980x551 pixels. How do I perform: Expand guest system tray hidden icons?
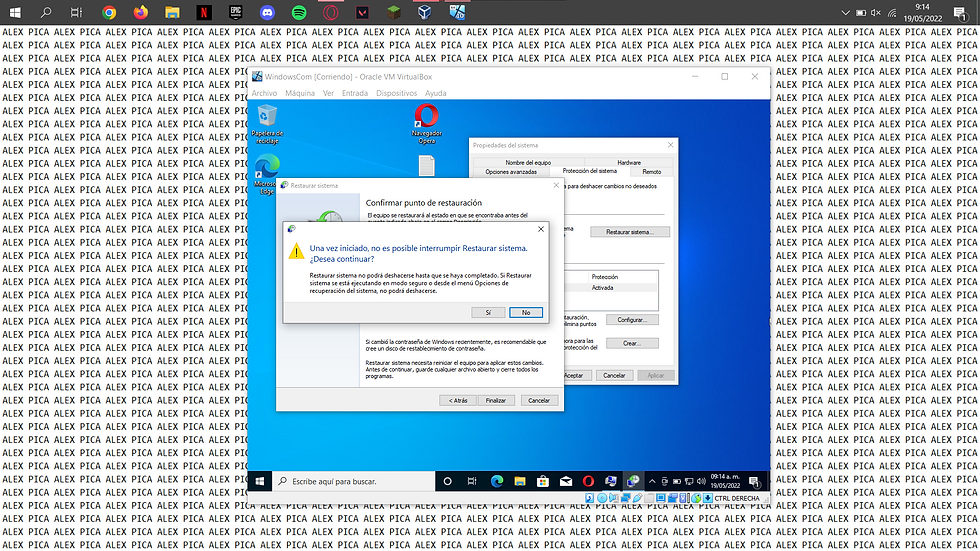click(x=652, y=481)
